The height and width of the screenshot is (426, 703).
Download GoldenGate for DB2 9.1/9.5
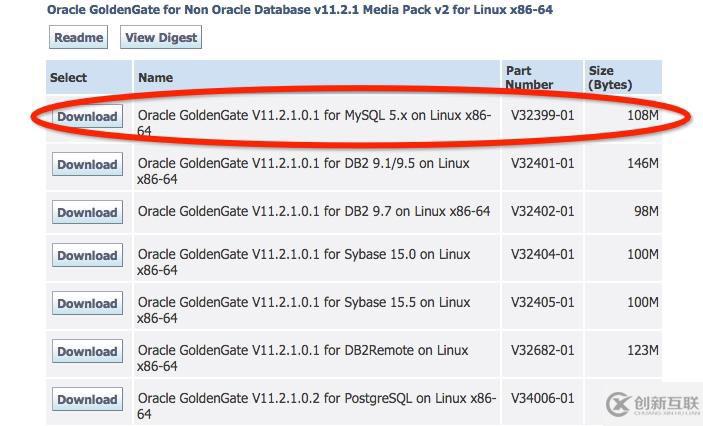(87, 164)
